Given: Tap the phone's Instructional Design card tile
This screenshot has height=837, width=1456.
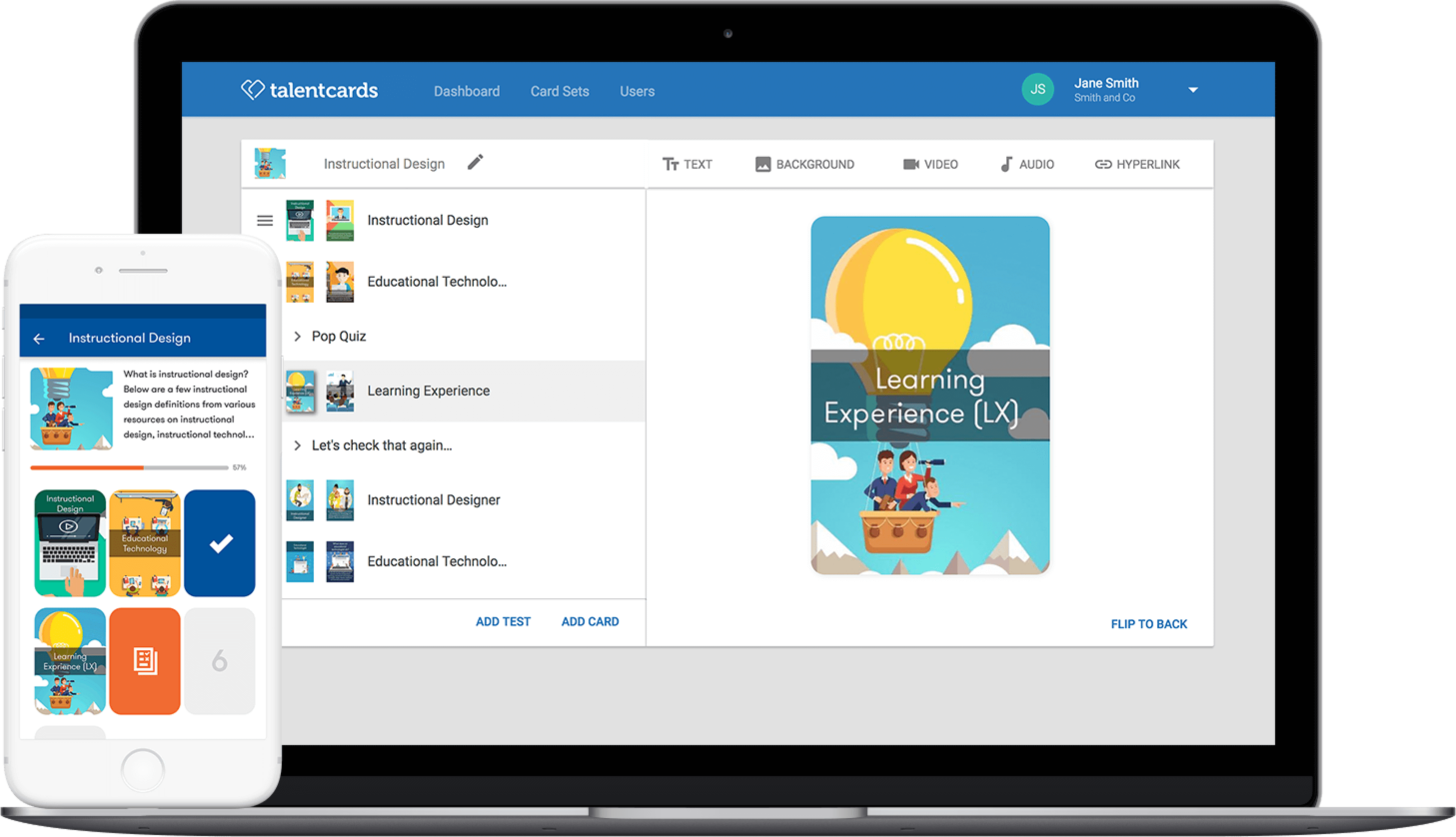Looking at the screenshot, I should (x=69, y=543).
